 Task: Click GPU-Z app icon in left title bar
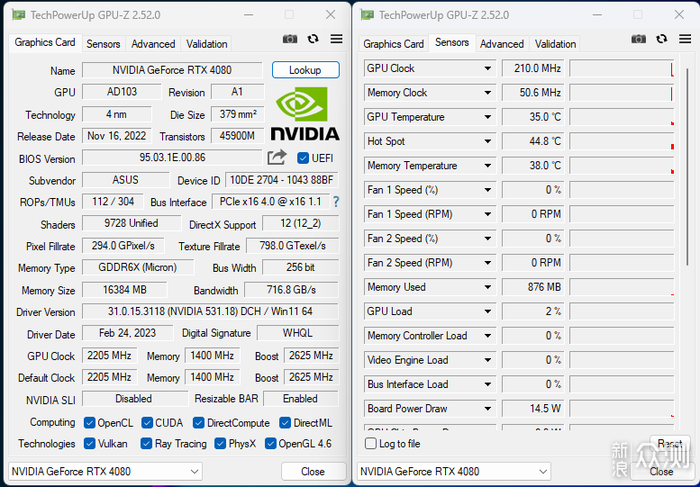18,15
